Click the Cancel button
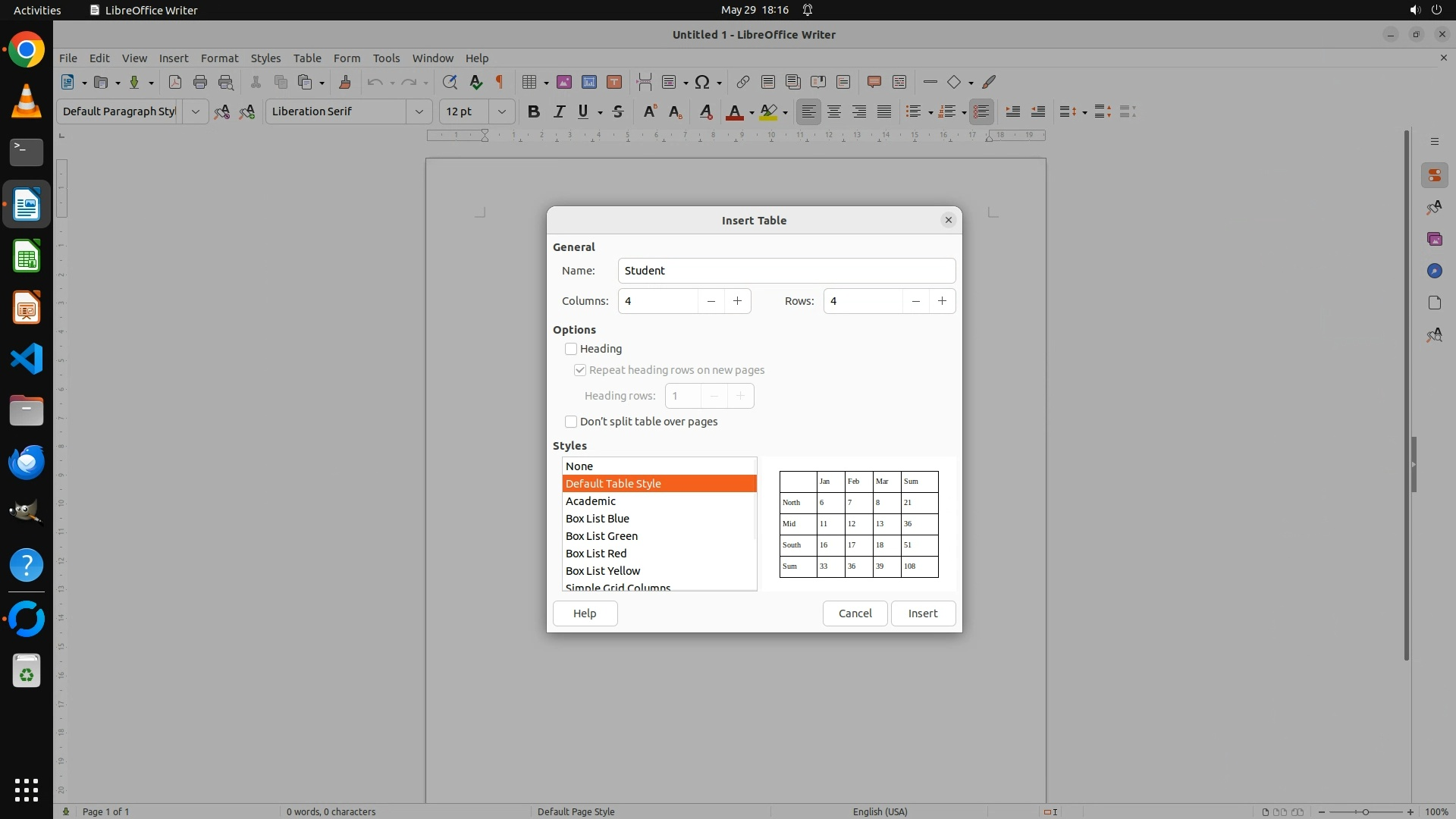The height and width of the screenshot is (819, 1456). click(855, 613)
